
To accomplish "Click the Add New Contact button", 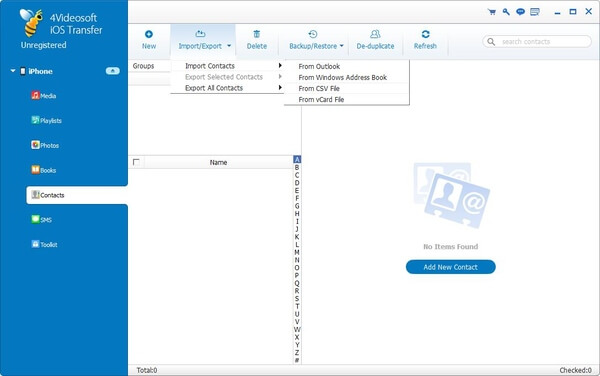I will [x=450, y=267].
